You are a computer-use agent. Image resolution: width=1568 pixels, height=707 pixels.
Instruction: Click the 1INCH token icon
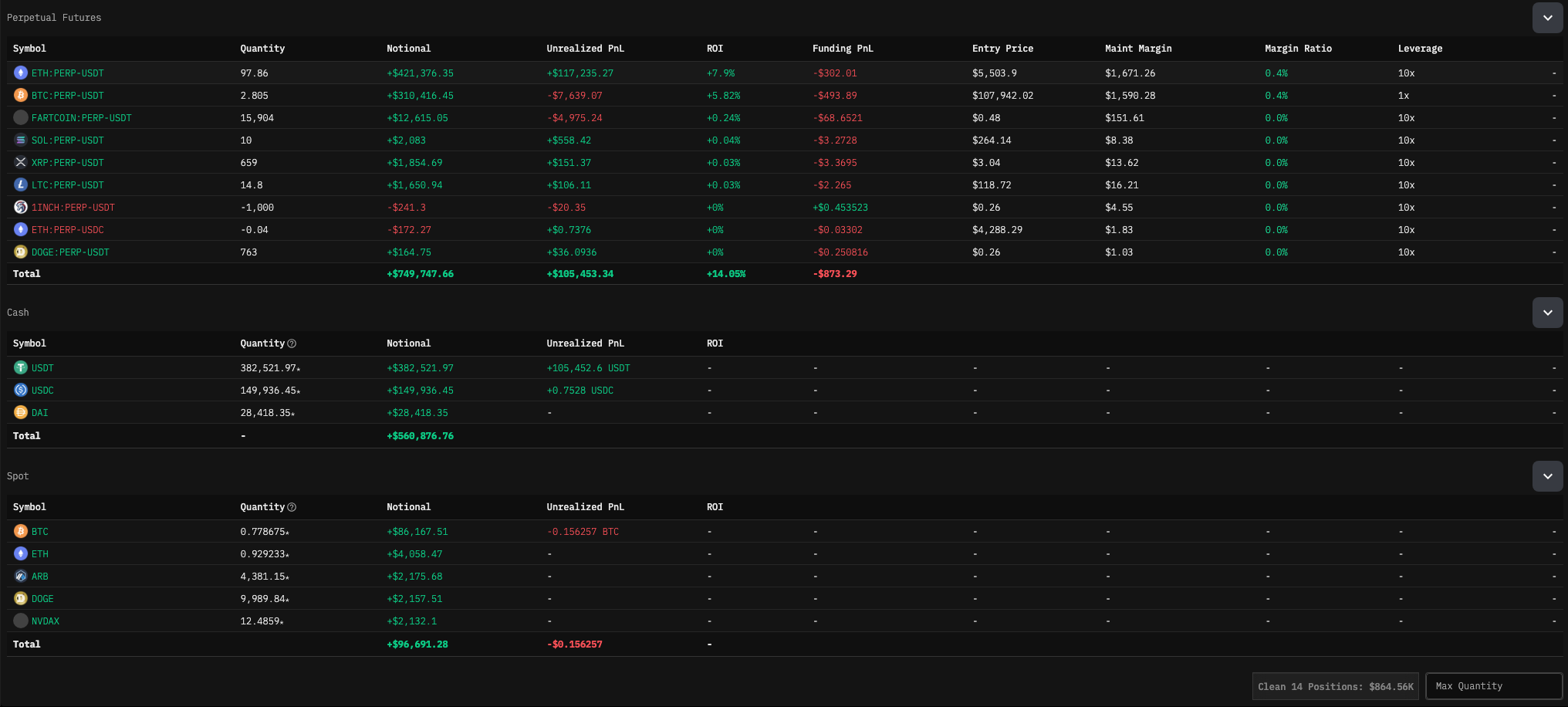coord(21,207)
